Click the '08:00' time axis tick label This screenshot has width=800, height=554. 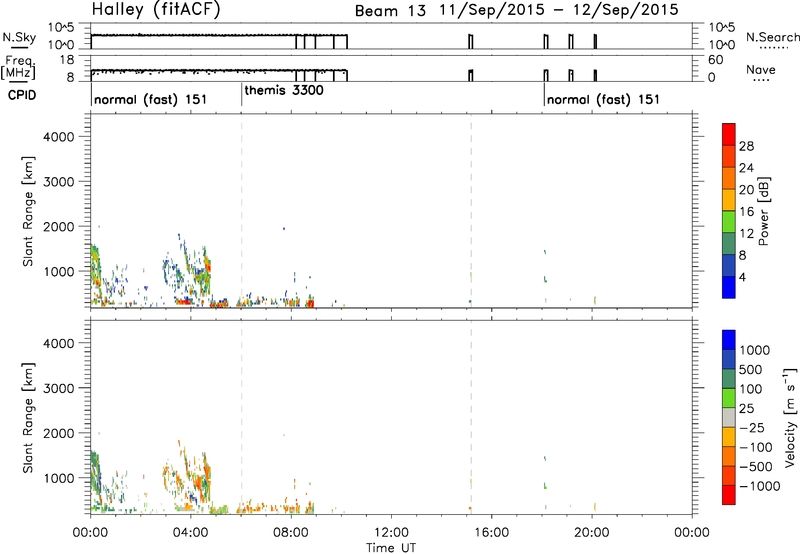point(291,533)
